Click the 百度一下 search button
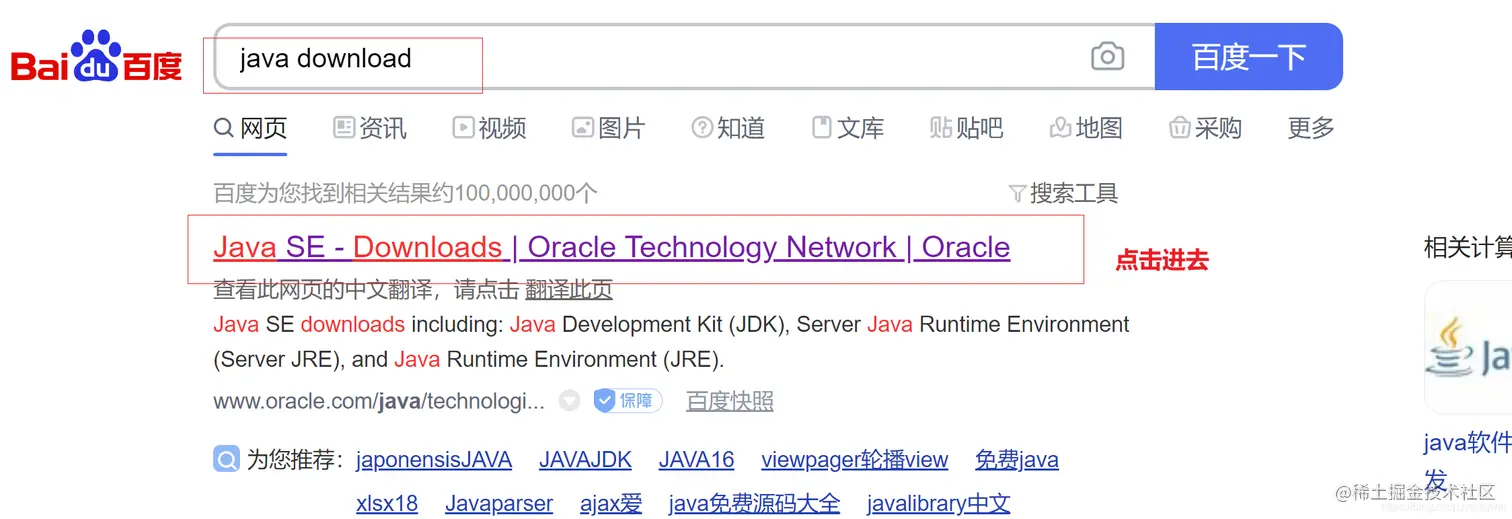1512x519 pixels. point(1248,57)
